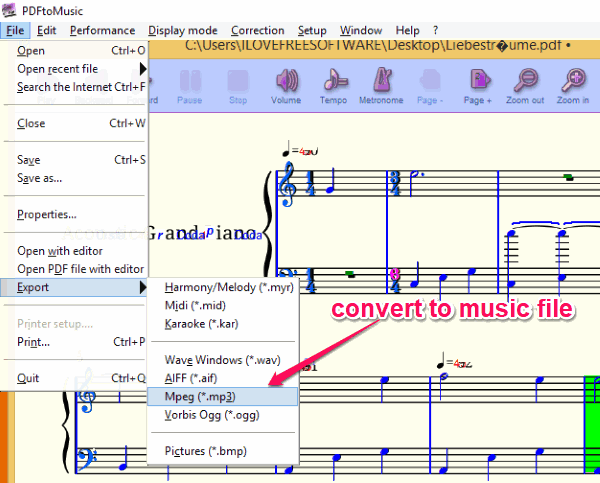Export as Vorbis Ogg (*.ogg)
Image resolution: width=600 pixels, height=483 pixels.
(x=223, y=415)
